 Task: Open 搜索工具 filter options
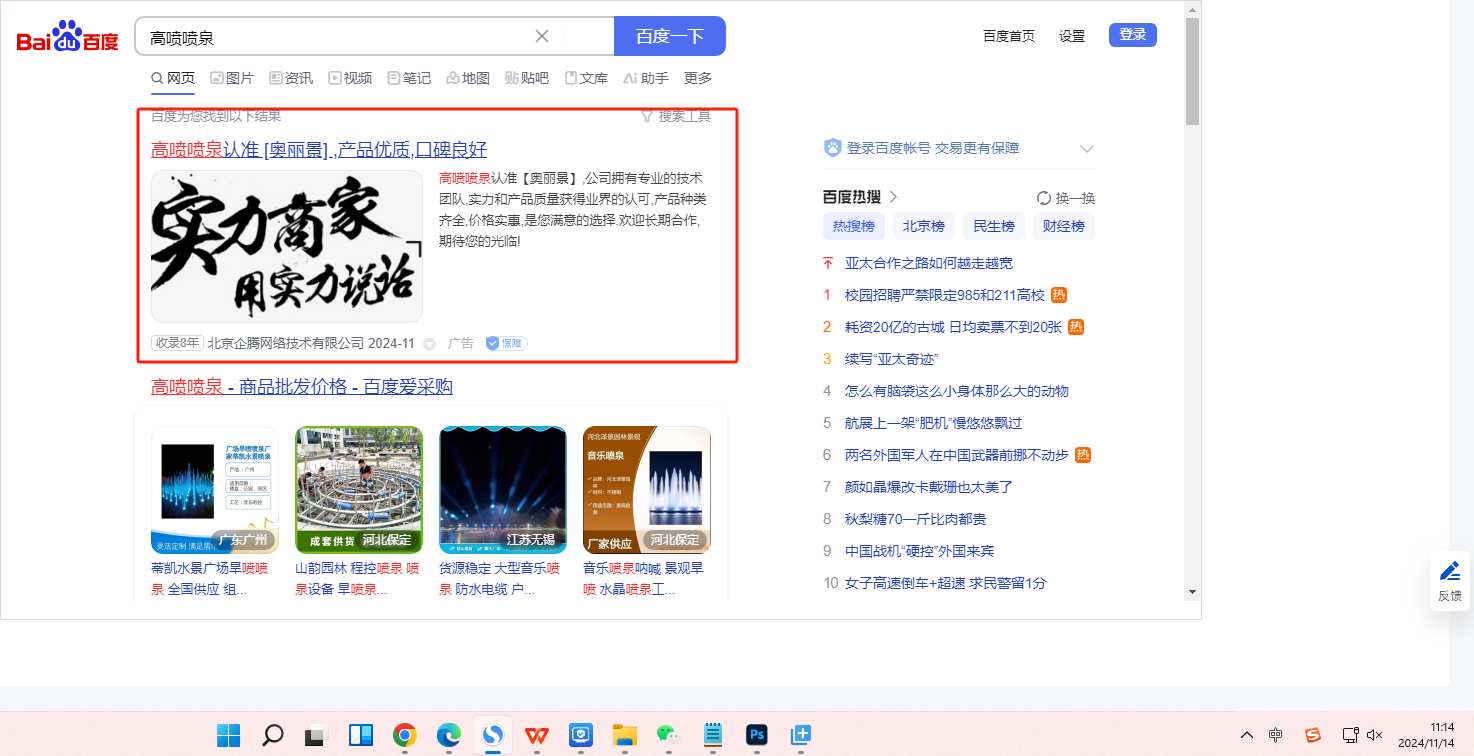coord(676,116)
